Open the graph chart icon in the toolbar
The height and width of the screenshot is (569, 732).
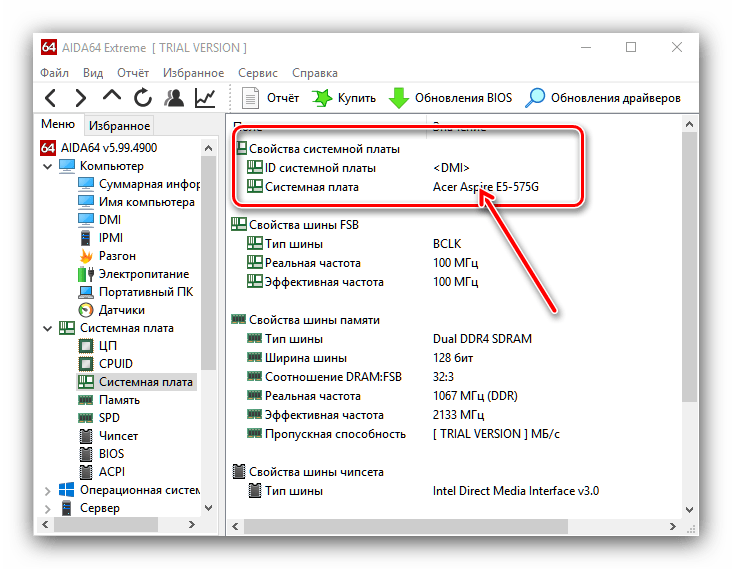tap(205, 98)
